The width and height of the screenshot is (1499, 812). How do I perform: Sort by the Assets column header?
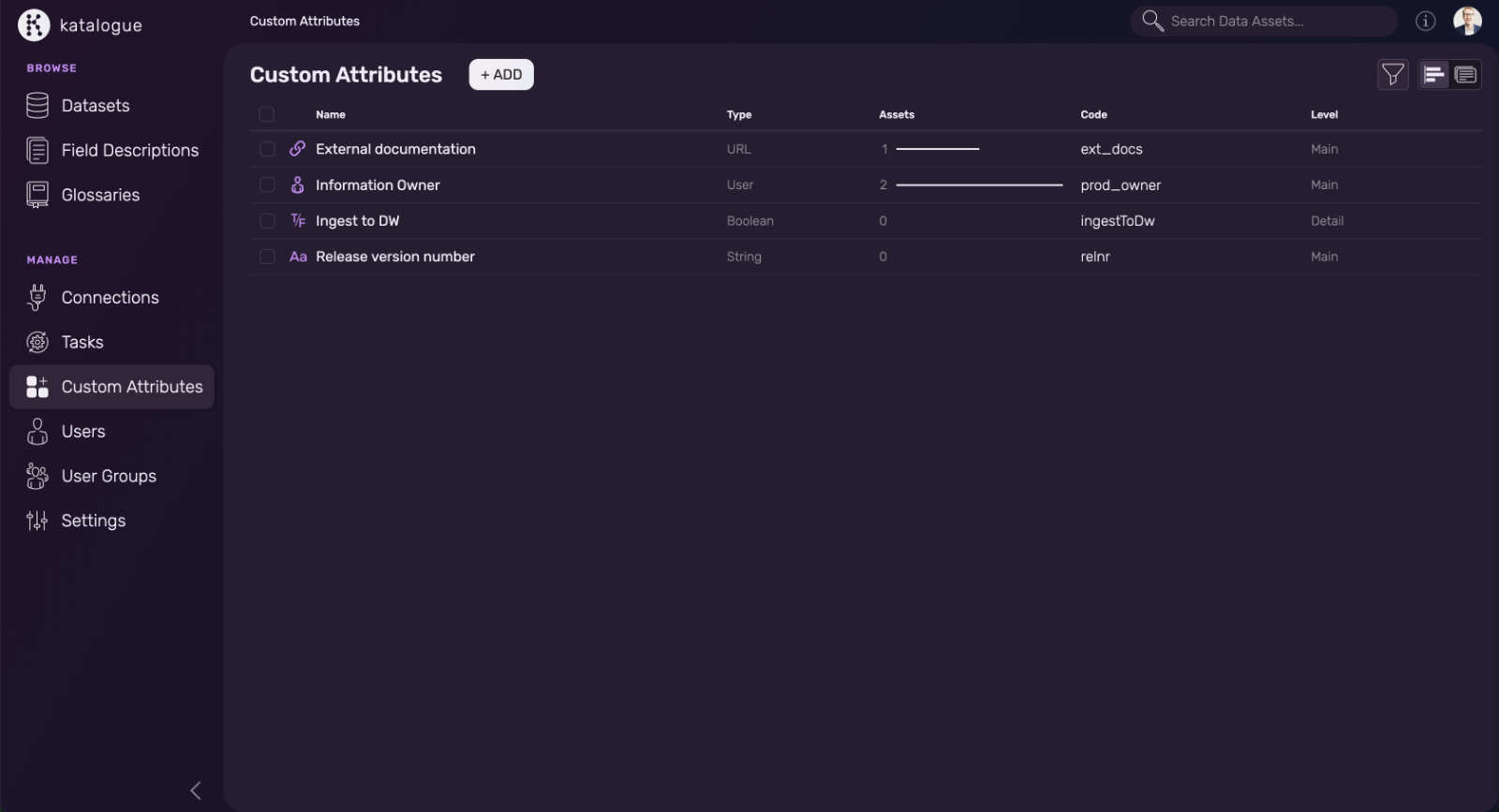click(x=897, y=114)
